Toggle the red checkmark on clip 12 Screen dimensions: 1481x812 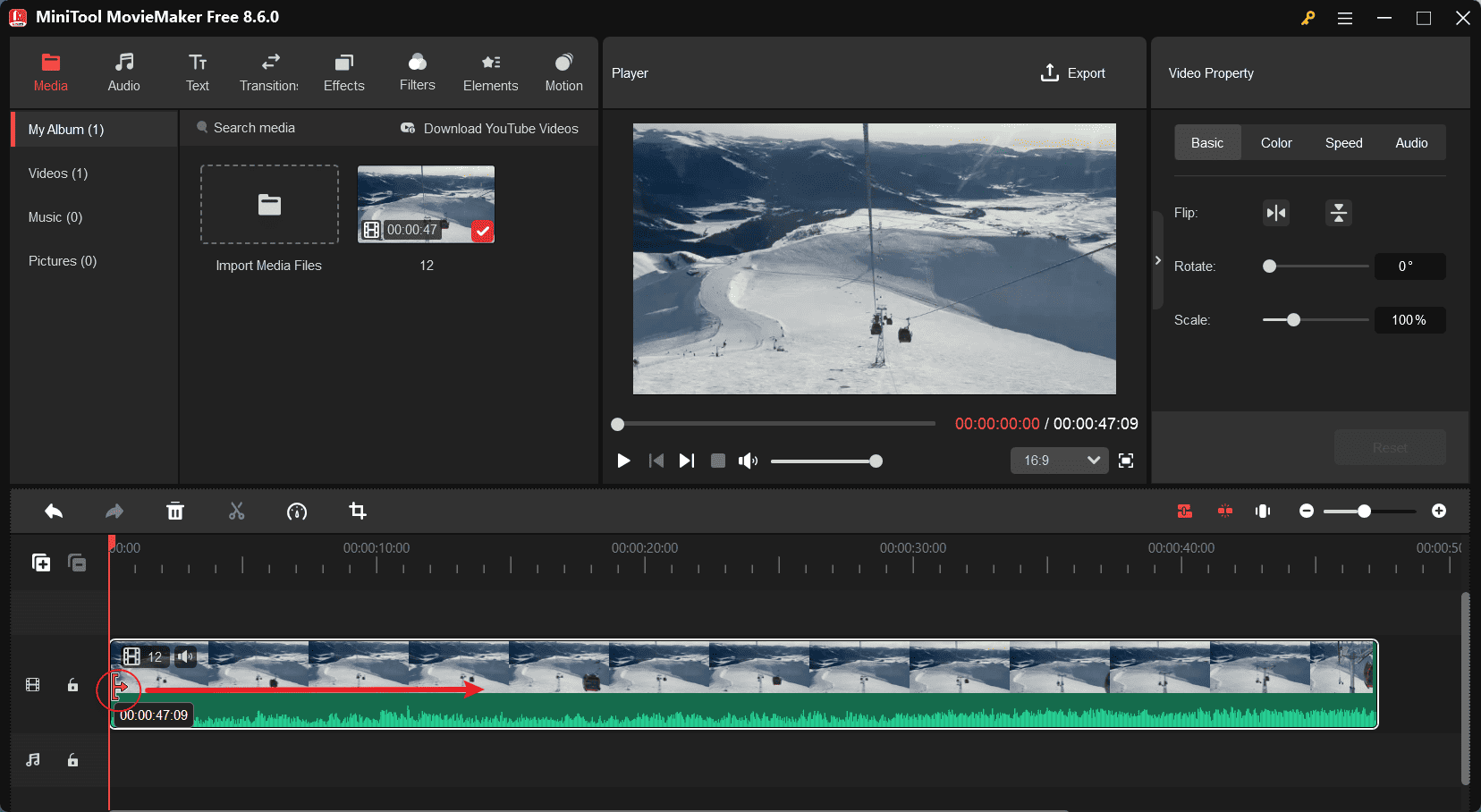(482, 232)
